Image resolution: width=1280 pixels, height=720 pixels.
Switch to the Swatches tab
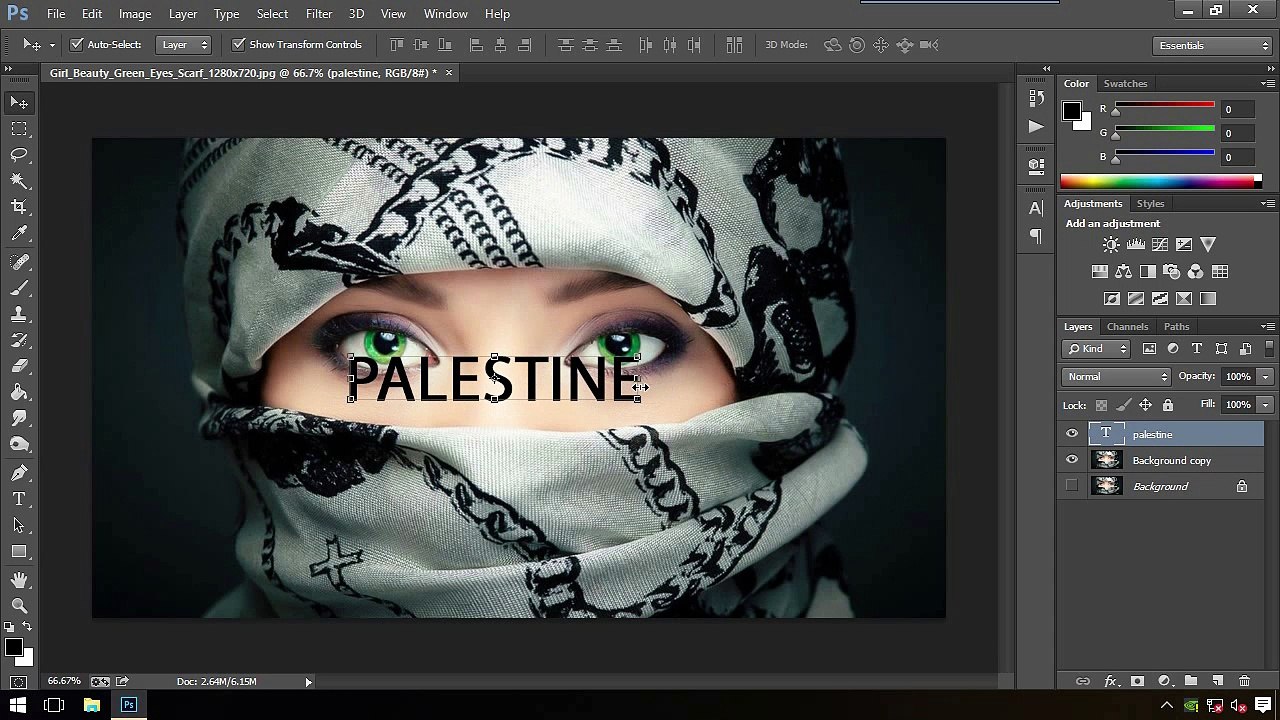1125,84
